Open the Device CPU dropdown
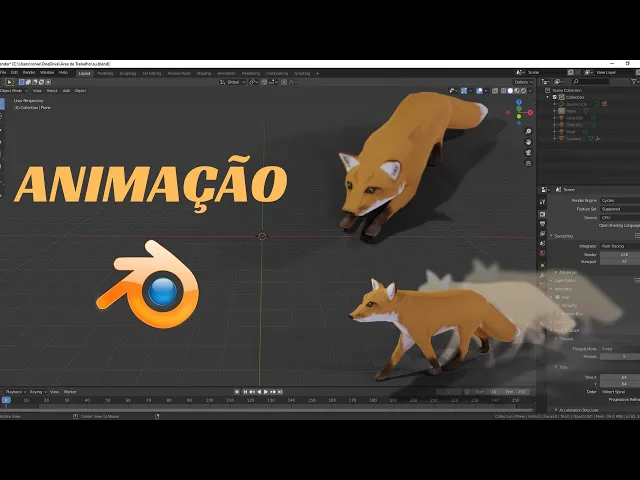Screen dimensions: 640x480 [x=620, y=218]
